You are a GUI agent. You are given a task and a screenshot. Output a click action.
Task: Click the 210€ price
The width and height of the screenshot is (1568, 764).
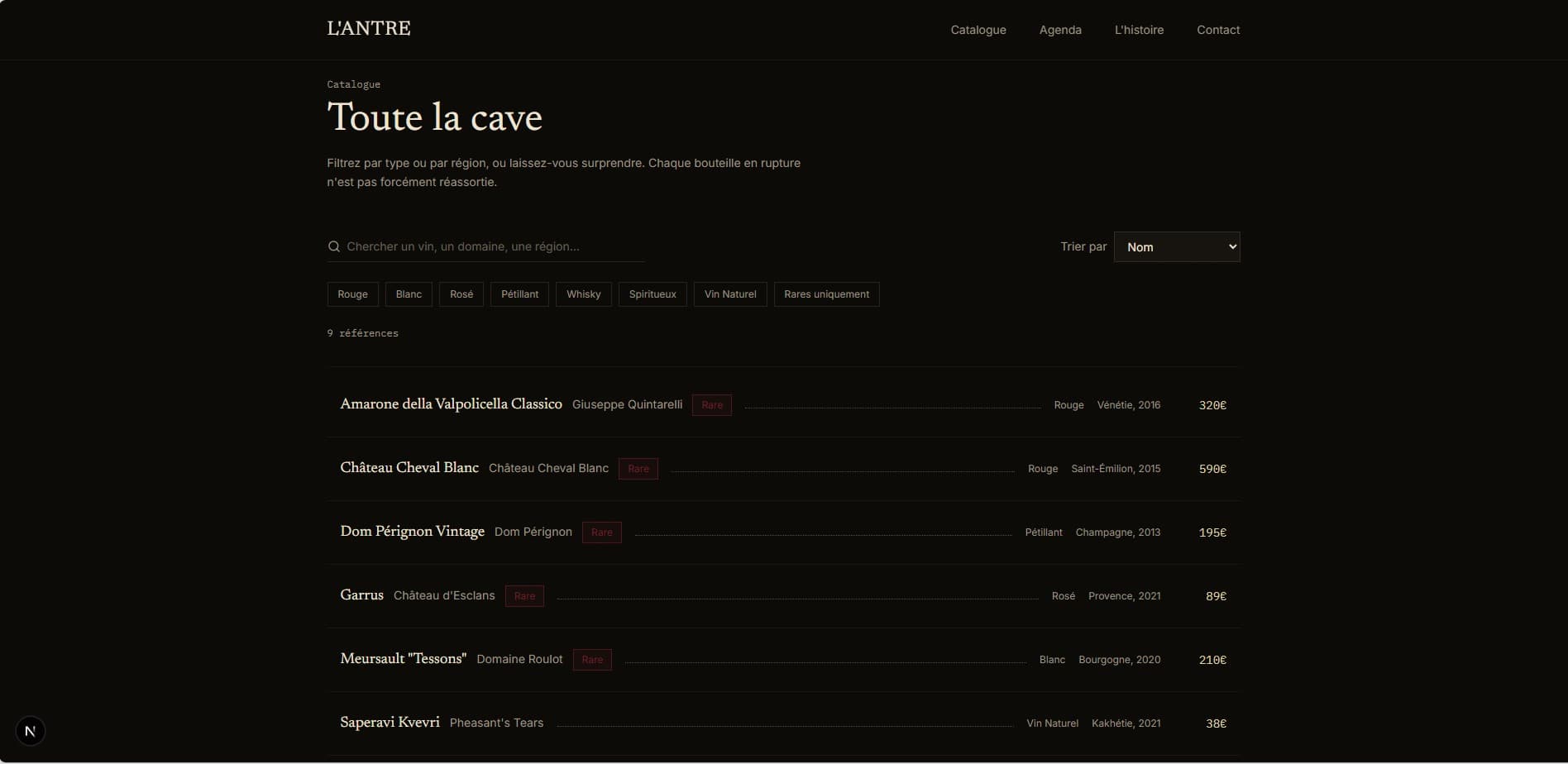[x=1212, y=660]
